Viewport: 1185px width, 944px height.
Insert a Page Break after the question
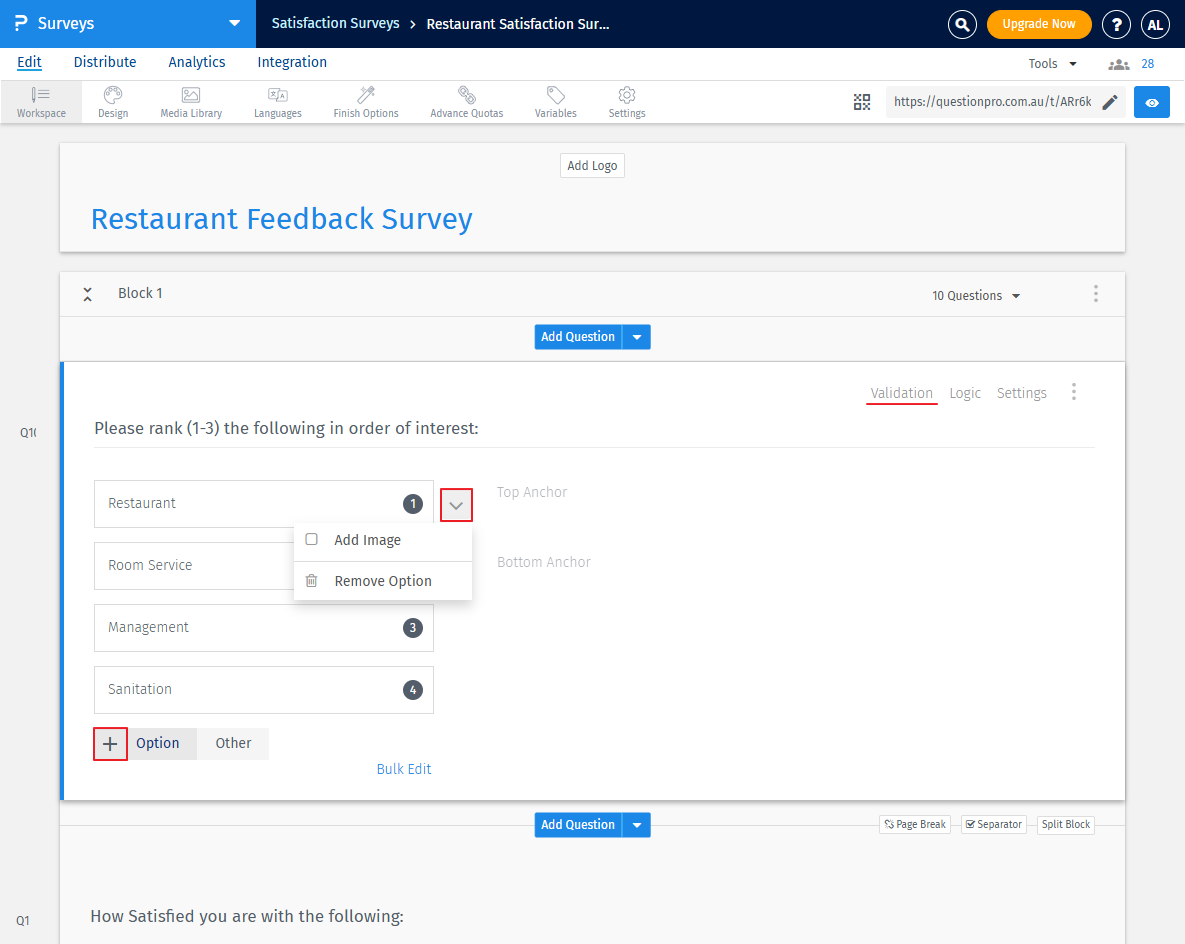(914, 824)
